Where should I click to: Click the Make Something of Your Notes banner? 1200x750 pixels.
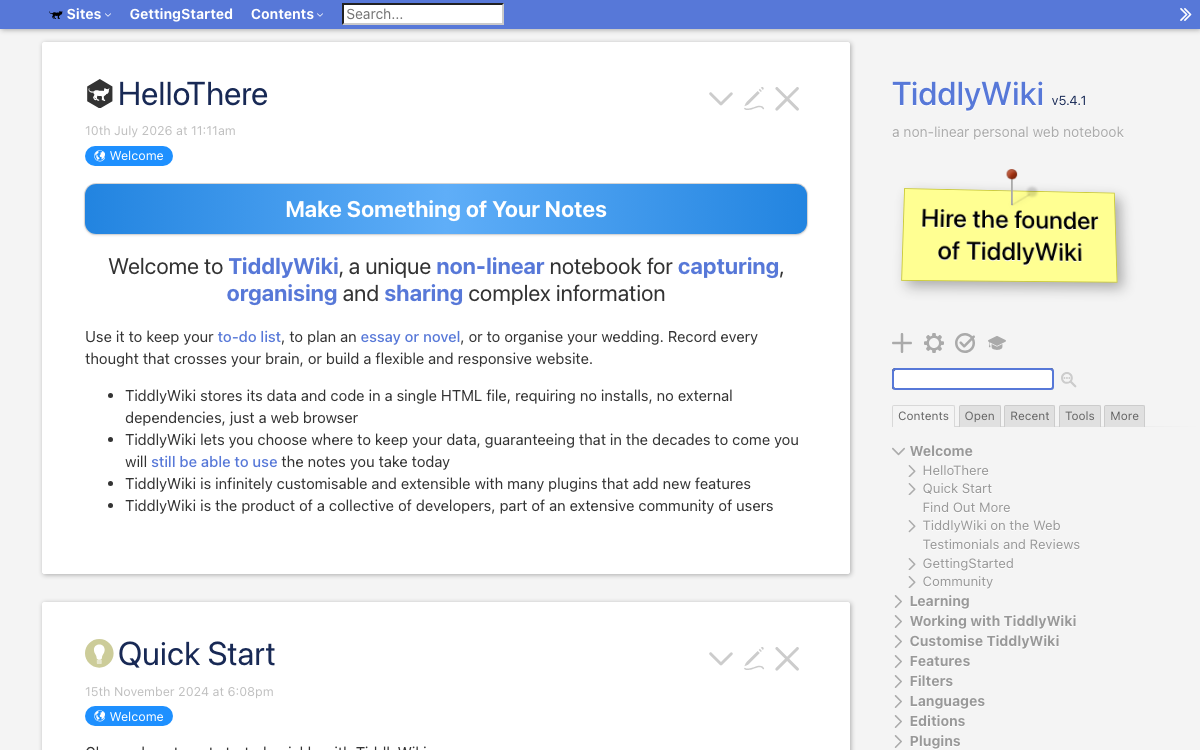coord(446,209)
